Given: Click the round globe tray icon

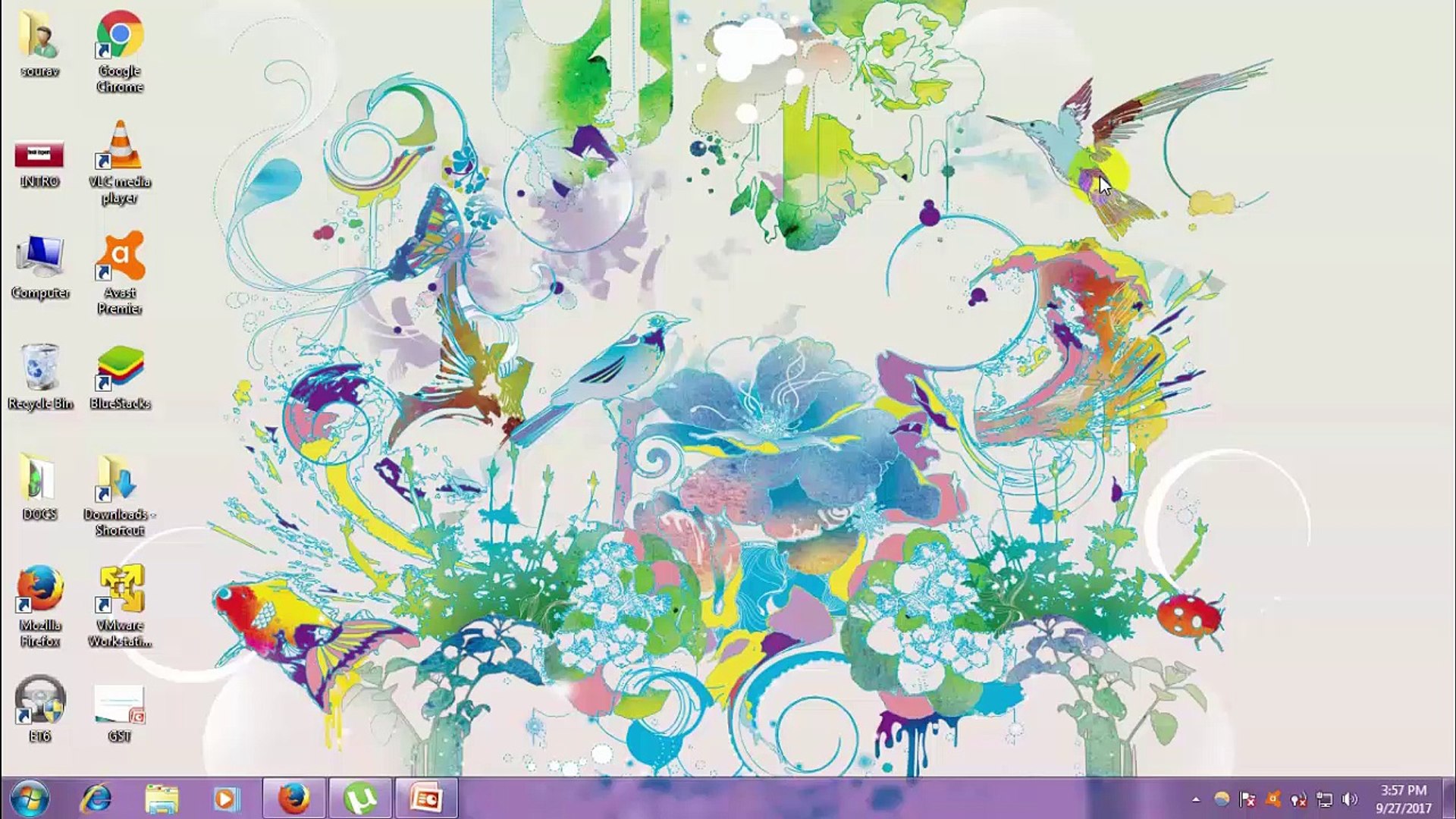Looking at the screenshot, I should click(1222, 799).
